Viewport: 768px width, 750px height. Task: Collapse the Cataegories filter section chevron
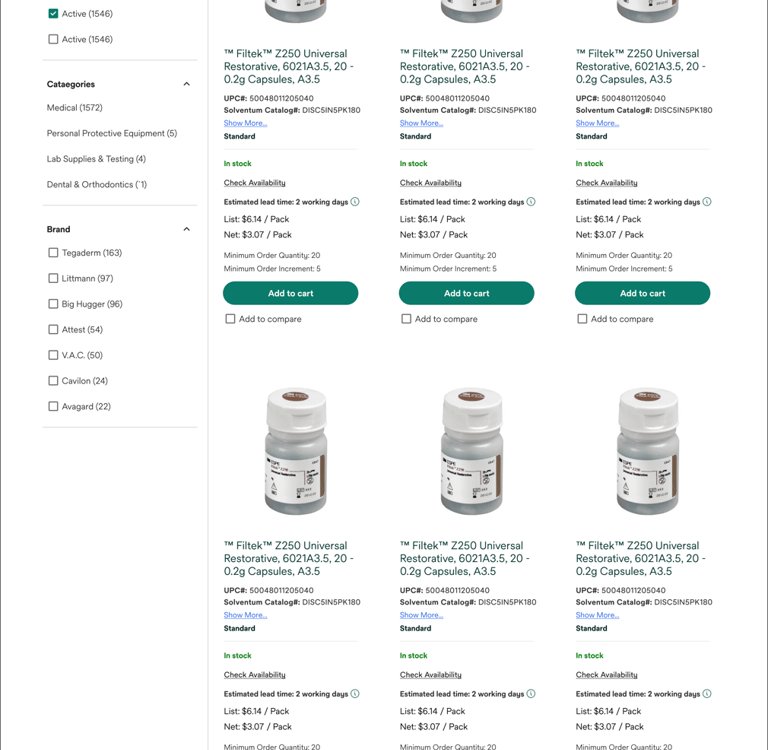187,84
